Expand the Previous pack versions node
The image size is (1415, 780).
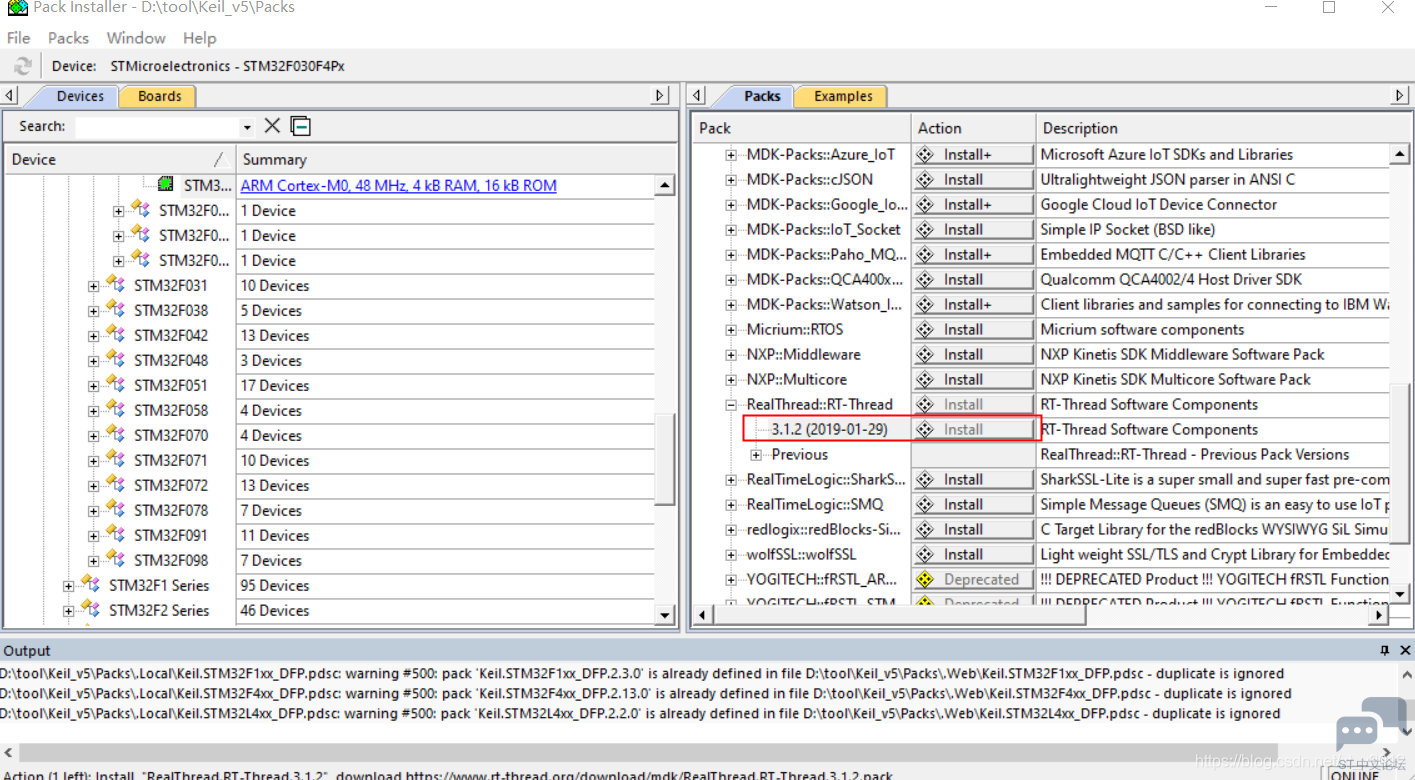point(756,455)
